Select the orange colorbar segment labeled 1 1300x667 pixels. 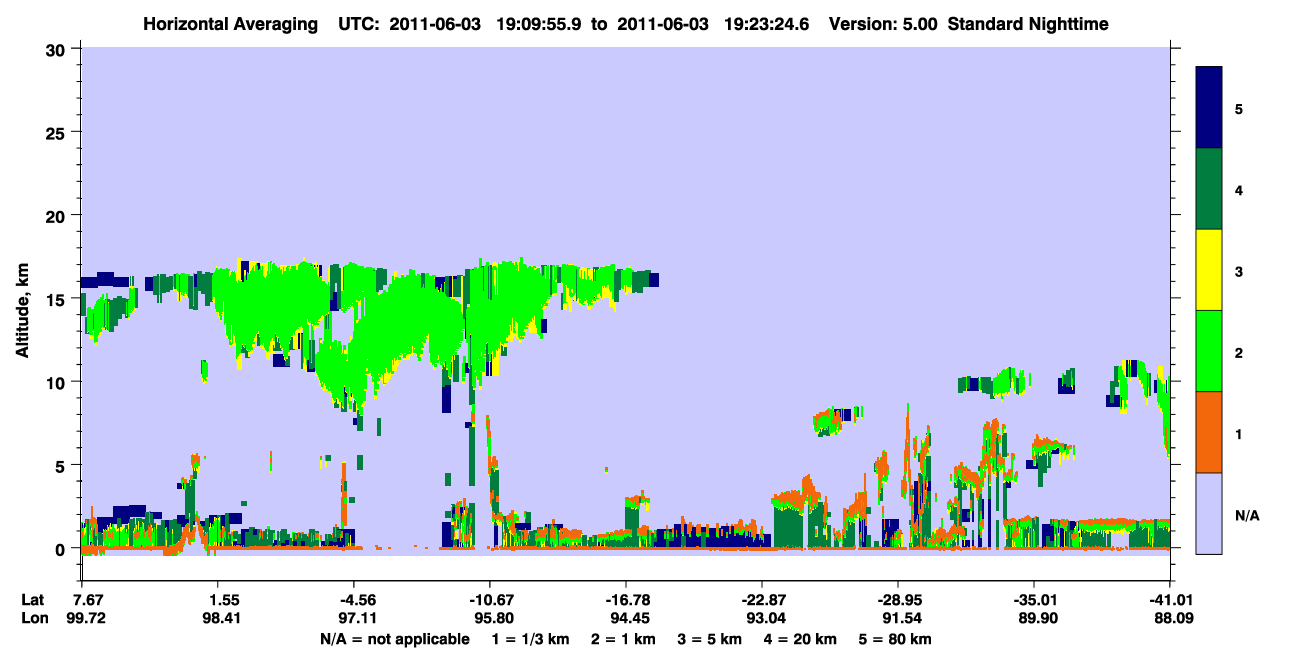pyautogui.click(x=1209, y=432)
